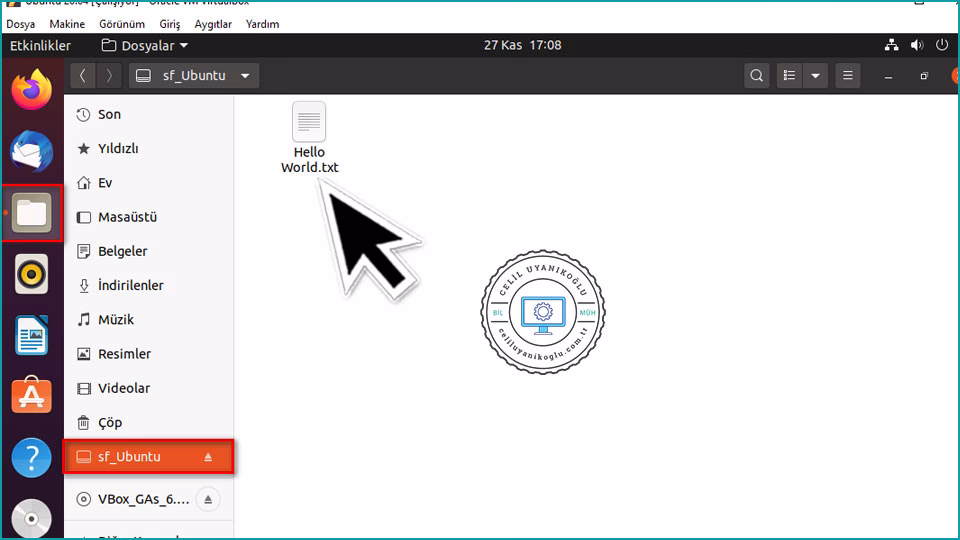Screen dimensions: 960x540
Task: Open the Yardım menu
Action: click(263, 24)
